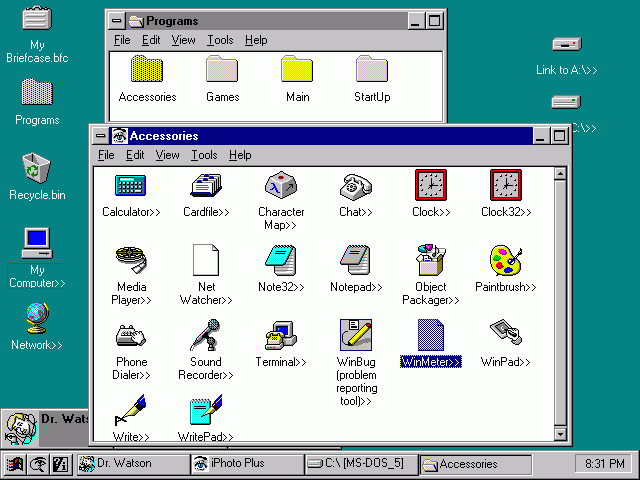Select the Link to A:\ drive icon

567,44
